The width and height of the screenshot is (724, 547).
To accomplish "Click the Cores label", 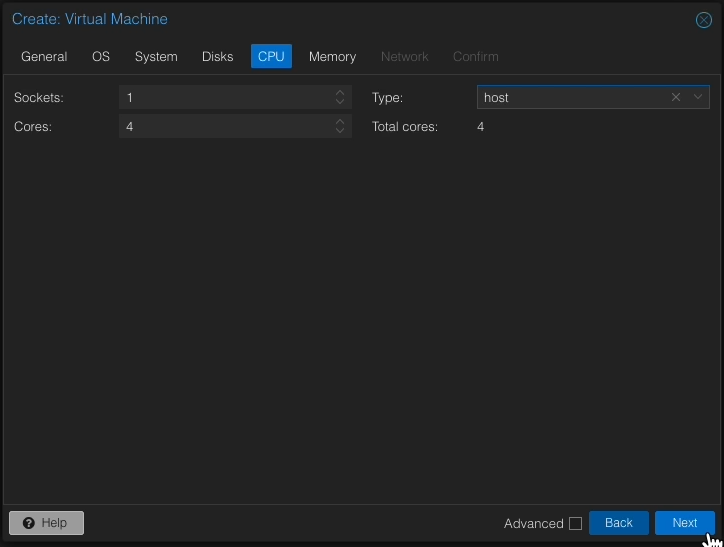I will (x=33, y=126).
